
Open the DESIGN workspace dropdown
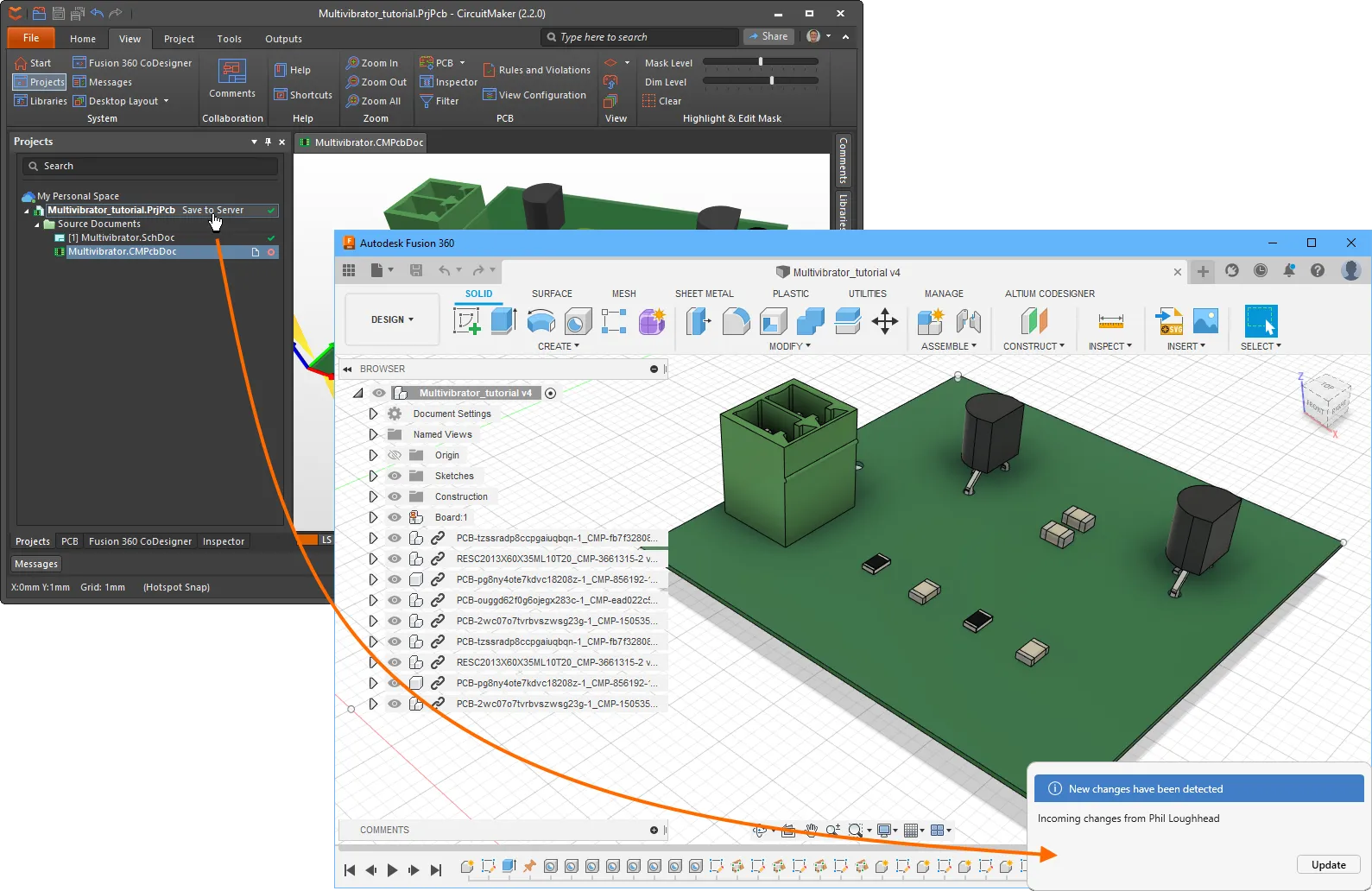(392, 319)
